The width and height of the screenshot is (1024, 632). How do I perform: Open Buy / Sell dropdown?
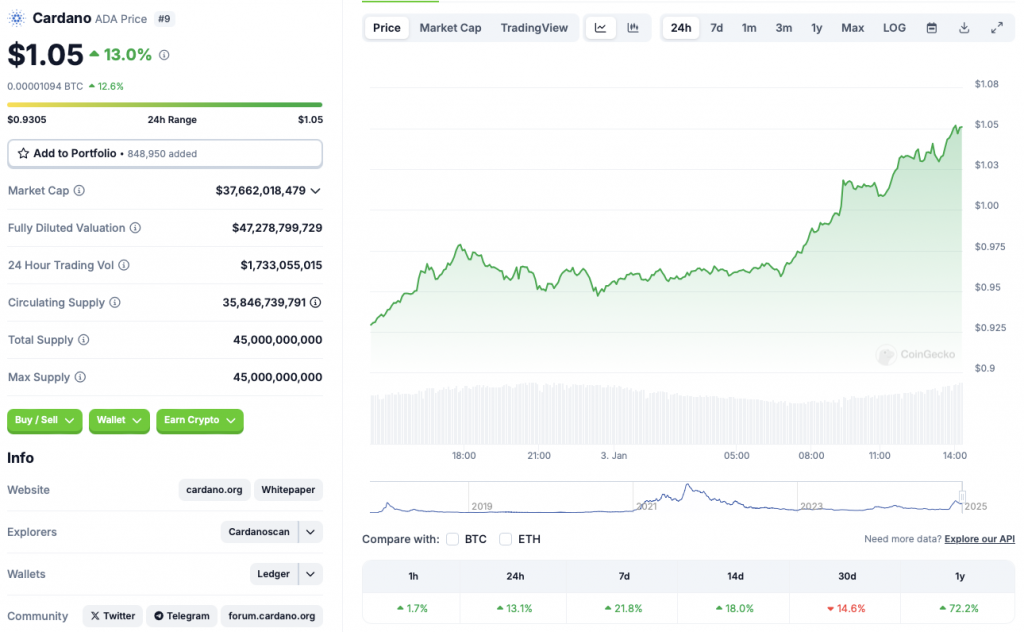click(44, 420)
